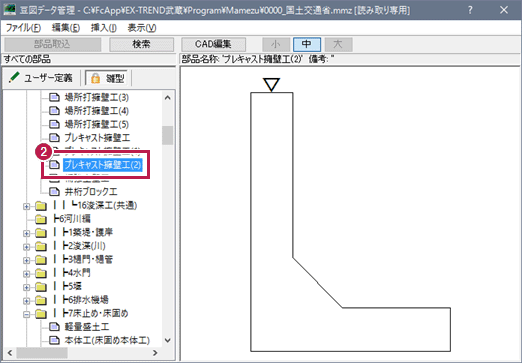Image resolution: width=522 pixels, height=363 pixels.
Task: Click the horizontal scrollbar thumb of tree
Action: tap(42, 352)
